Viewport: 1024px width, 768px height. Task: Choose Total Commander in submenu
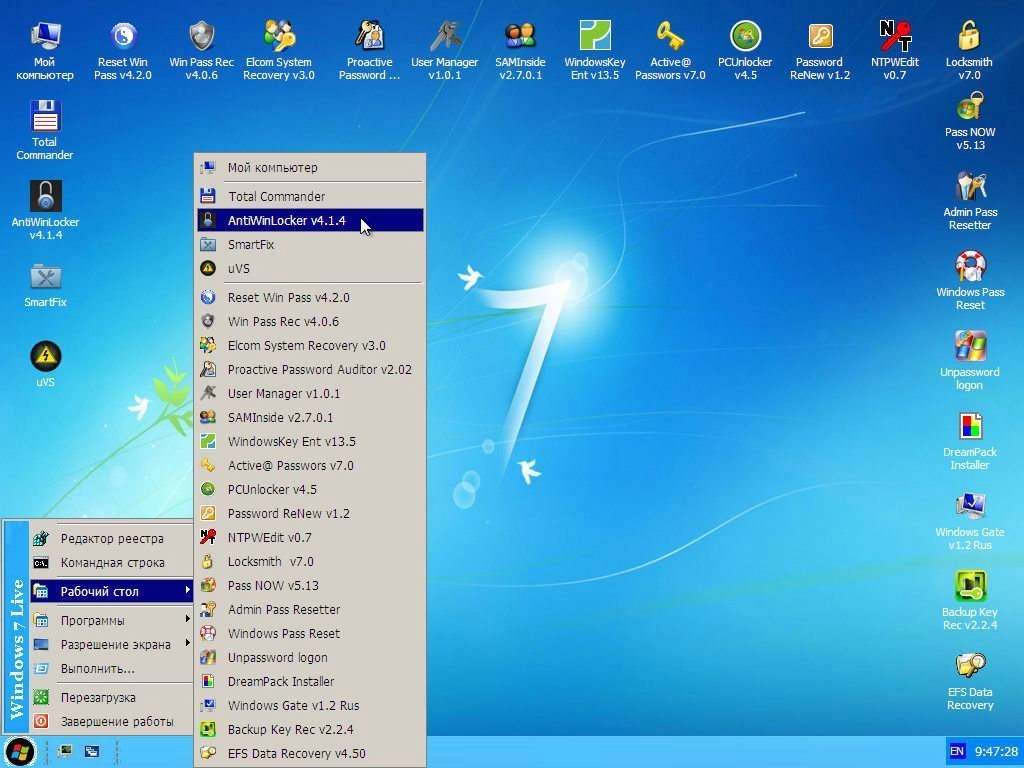(x=310, y=196)
